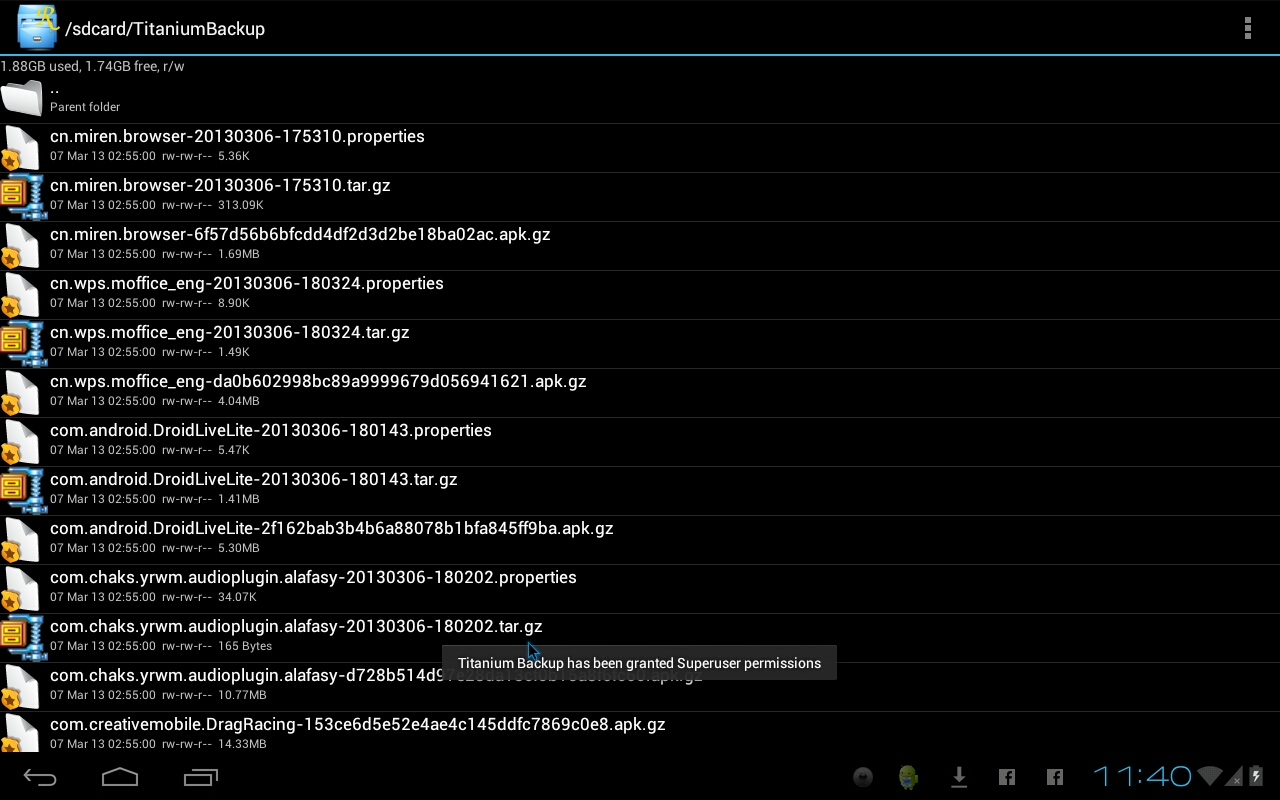1280x800 pixels.
Task: Tap the 165 Bytes file size detail line
Action: 161,646
